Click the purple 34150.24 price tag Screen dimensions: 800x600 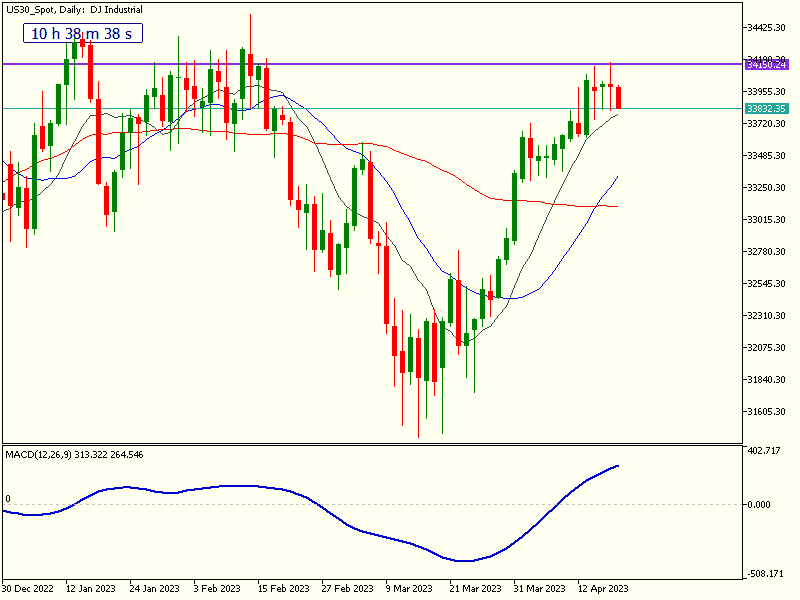(x=767, y=64)
